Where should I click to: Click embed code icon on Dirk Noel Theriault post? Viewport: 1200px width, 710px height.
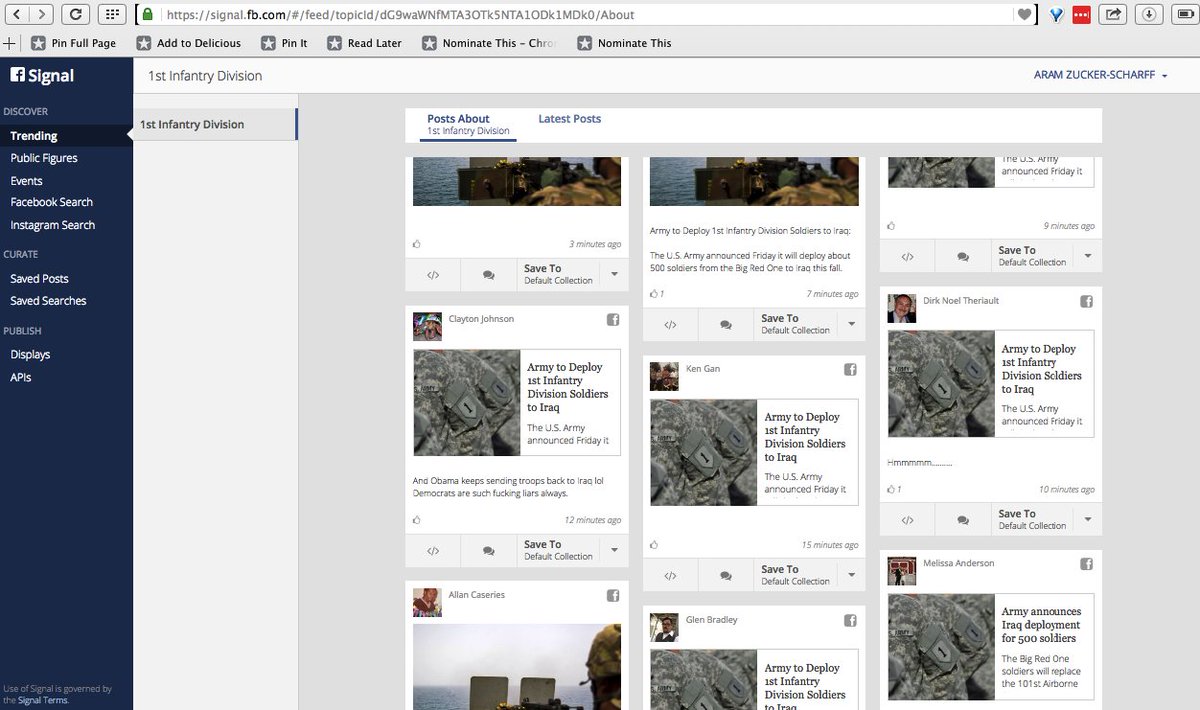pos(907,520)
